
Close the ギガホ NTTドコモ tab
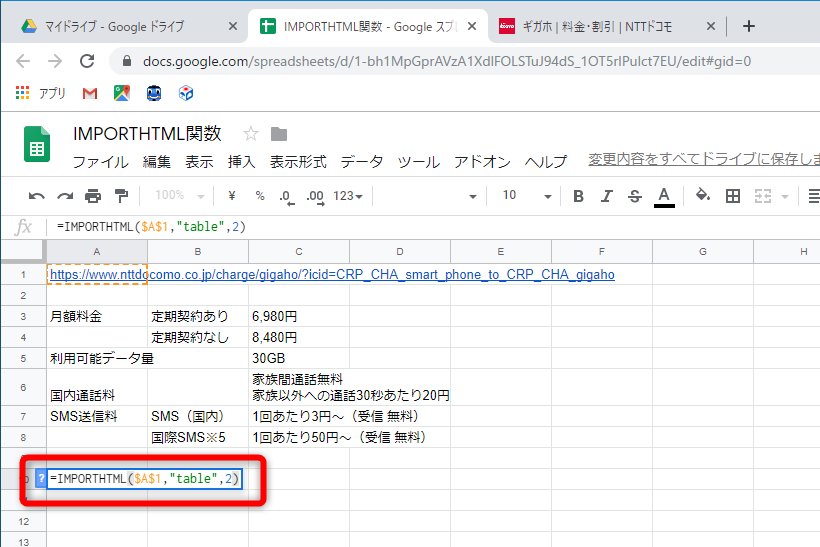click(x=710, y=26)
